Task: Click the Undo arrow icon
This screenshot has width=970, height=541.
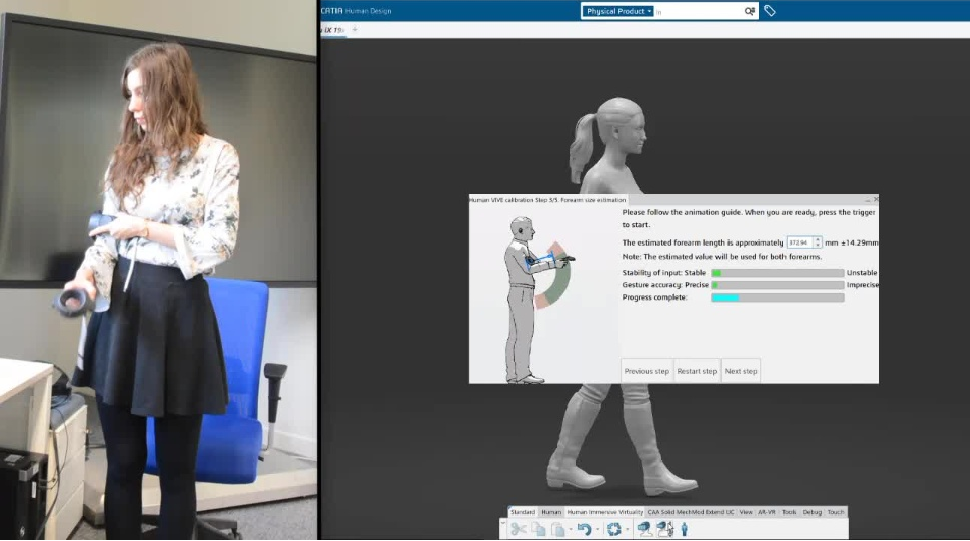Action: 584,529
